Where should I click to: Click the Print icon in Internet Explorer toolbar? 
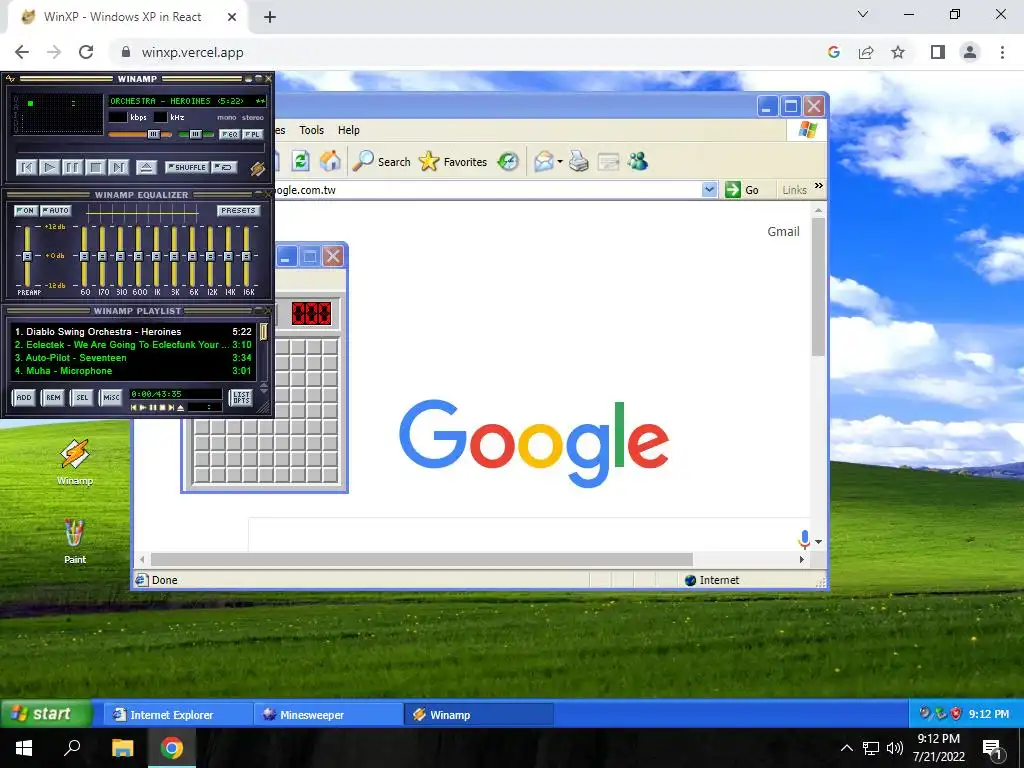pyautogui.click(x=579, y=161)
